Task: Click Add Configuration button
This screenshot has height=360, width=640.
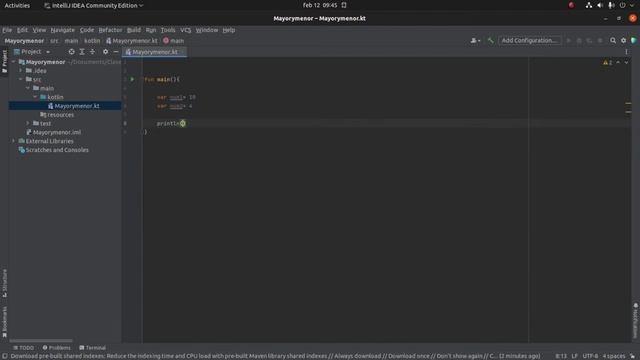Action: pyautogui.click(x=529, y=40)
